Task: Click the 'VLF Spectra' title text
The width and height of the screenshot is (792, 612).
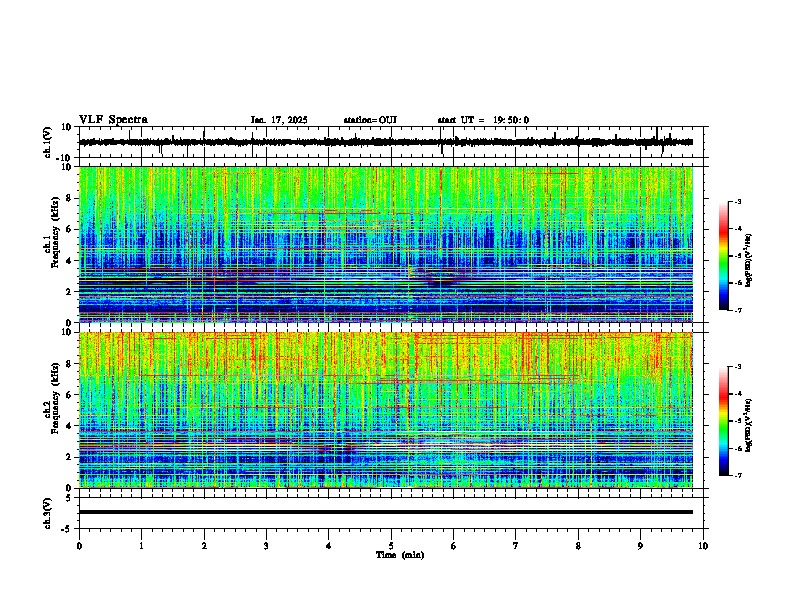Action: (113, 120)
